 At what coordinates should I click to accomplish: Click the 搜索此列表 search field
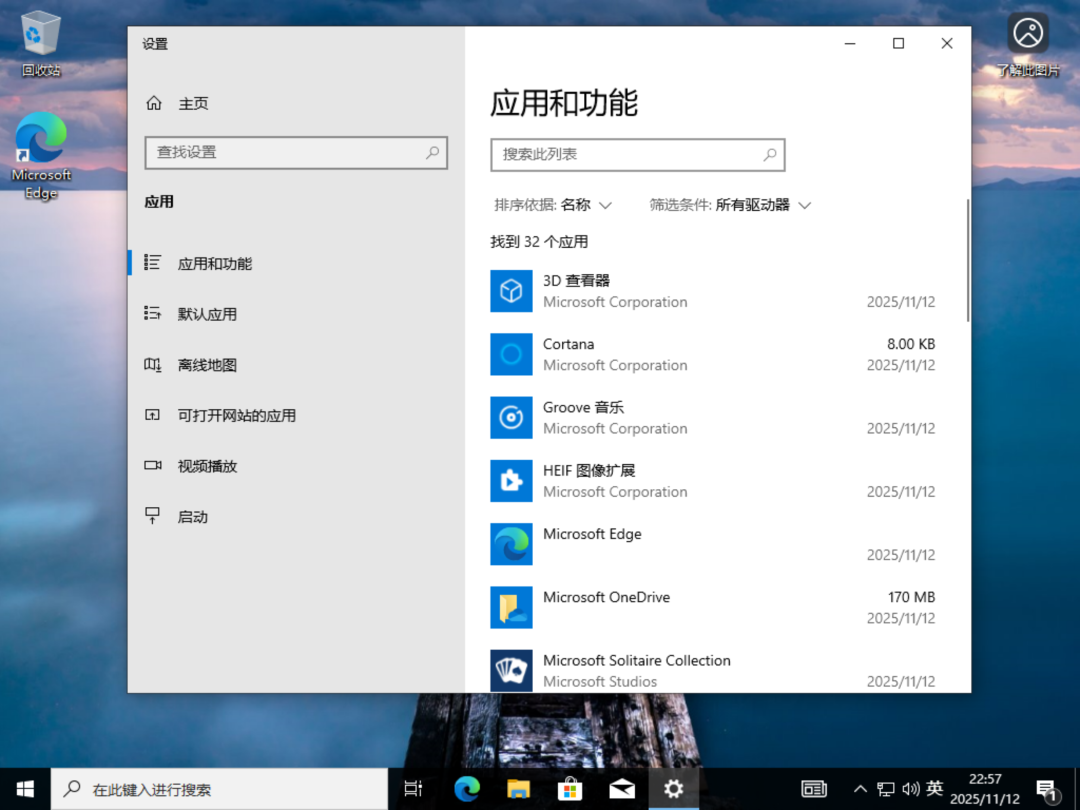pos(638,155)
